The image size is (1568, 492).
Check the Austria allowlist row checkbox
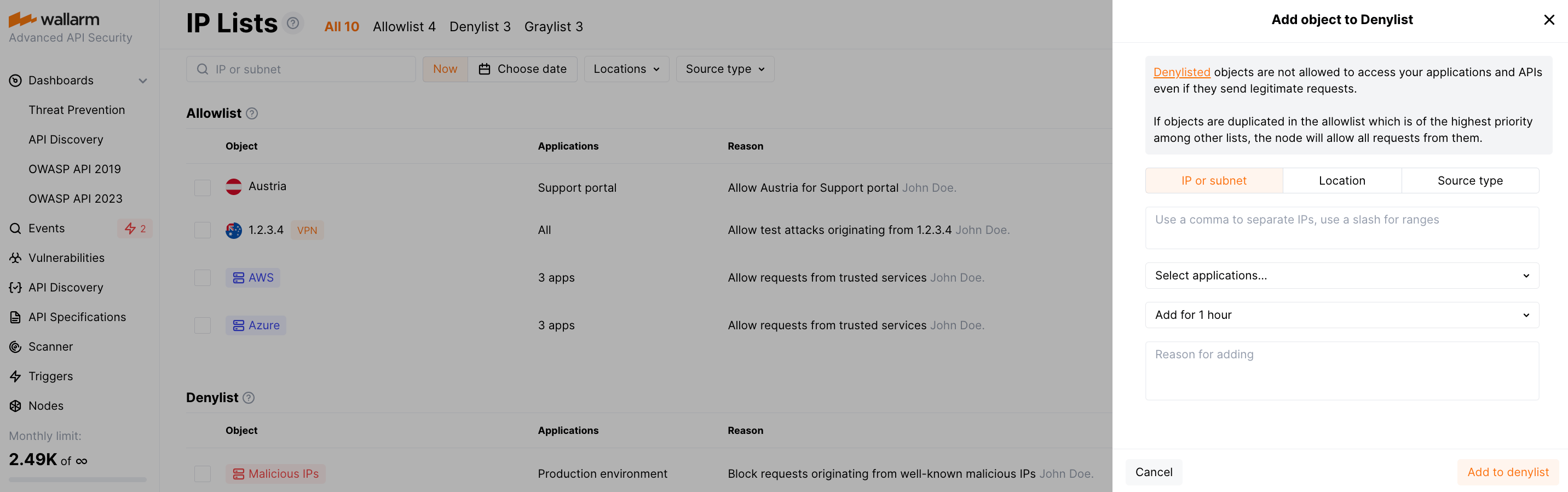pyautogui.click(x=202, y=187)
